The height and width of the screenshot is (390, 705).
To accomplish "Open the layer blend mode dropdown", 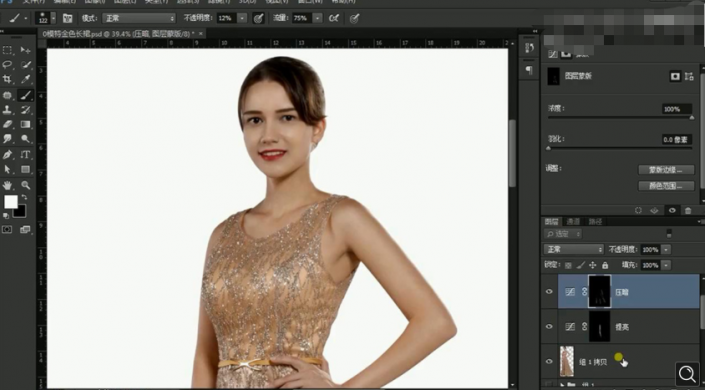I will tap(574, 249).
